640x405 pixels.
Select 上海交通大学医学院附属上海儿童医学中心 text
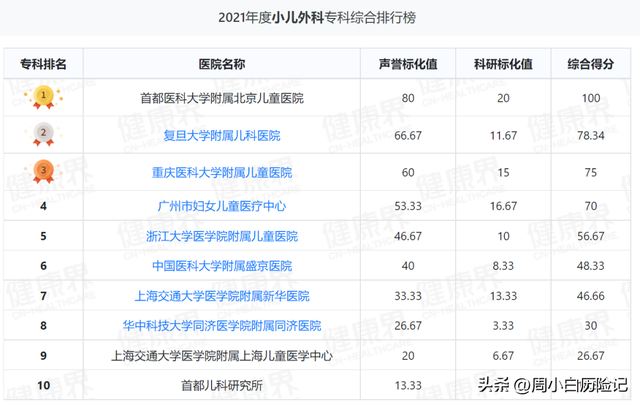coord(222,356)
